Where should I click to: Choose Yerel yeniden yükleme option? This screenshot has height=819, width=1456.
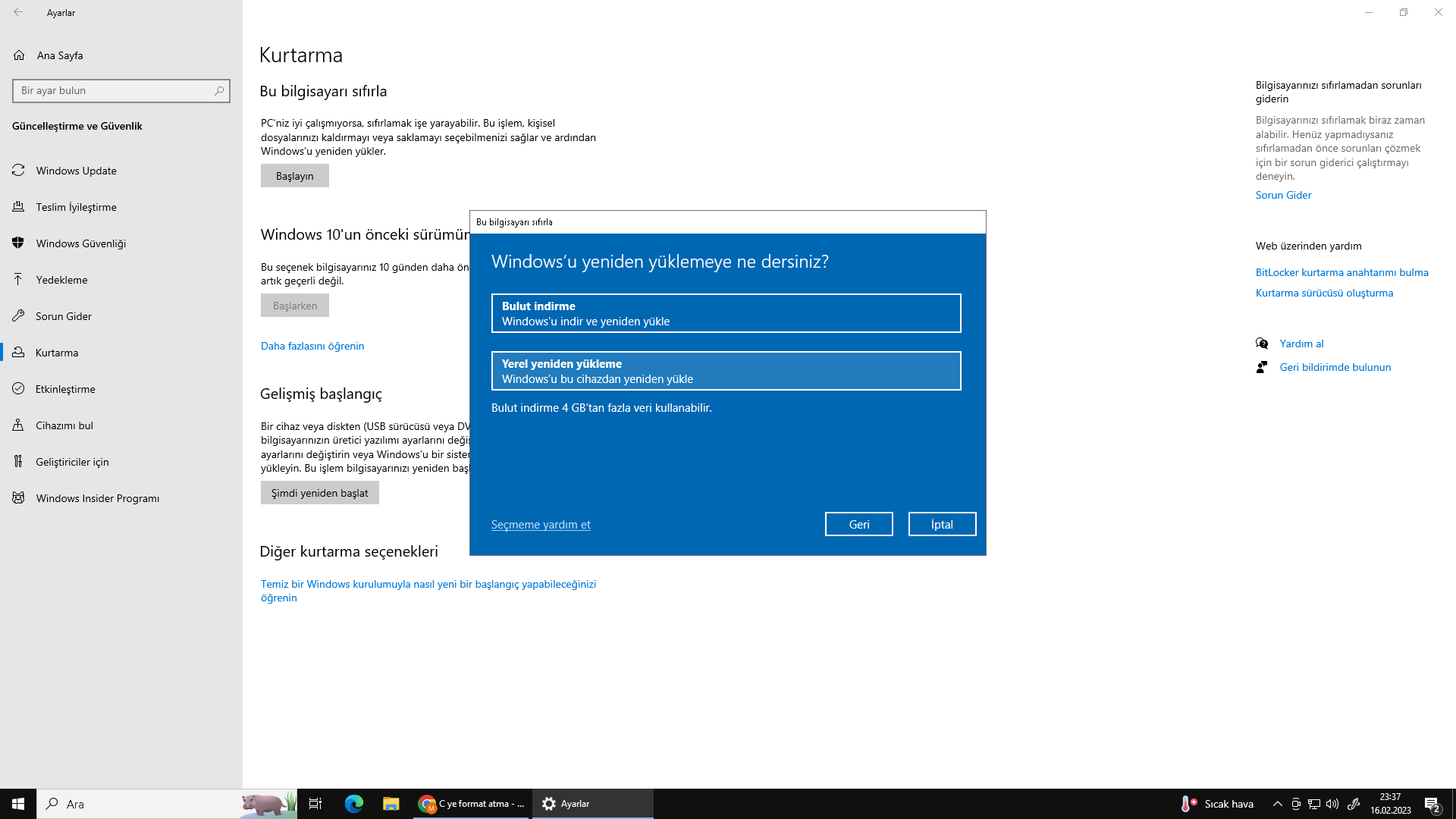(726, 371)
